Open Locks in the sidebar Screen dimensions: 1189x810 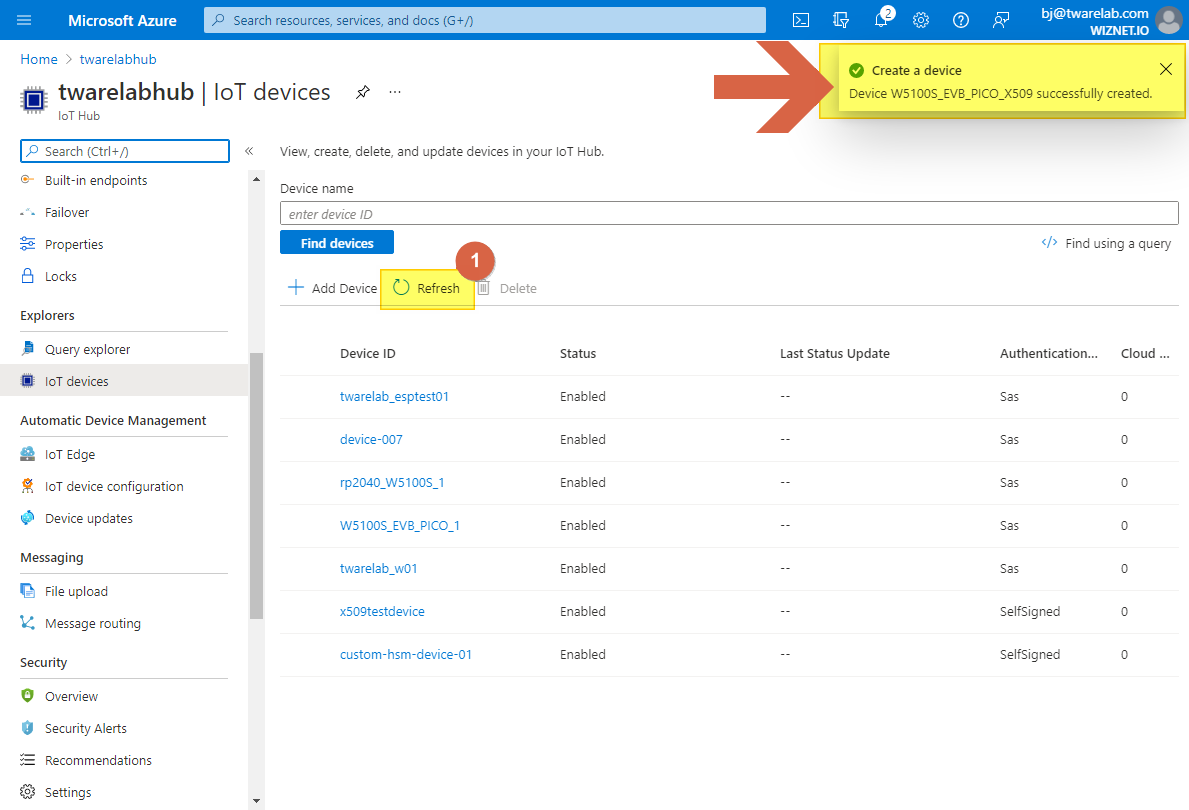click(61, 276)
